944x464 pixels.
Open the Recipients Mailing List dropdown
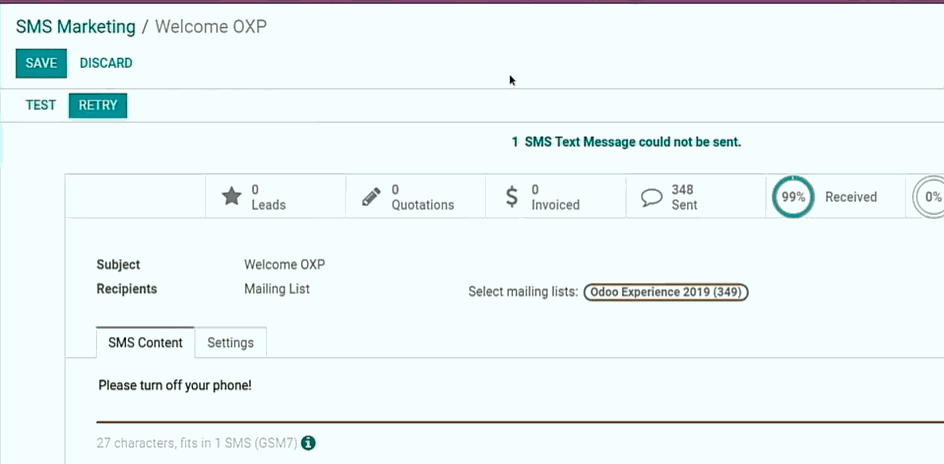pyautogui.click(x=277, y=289)
